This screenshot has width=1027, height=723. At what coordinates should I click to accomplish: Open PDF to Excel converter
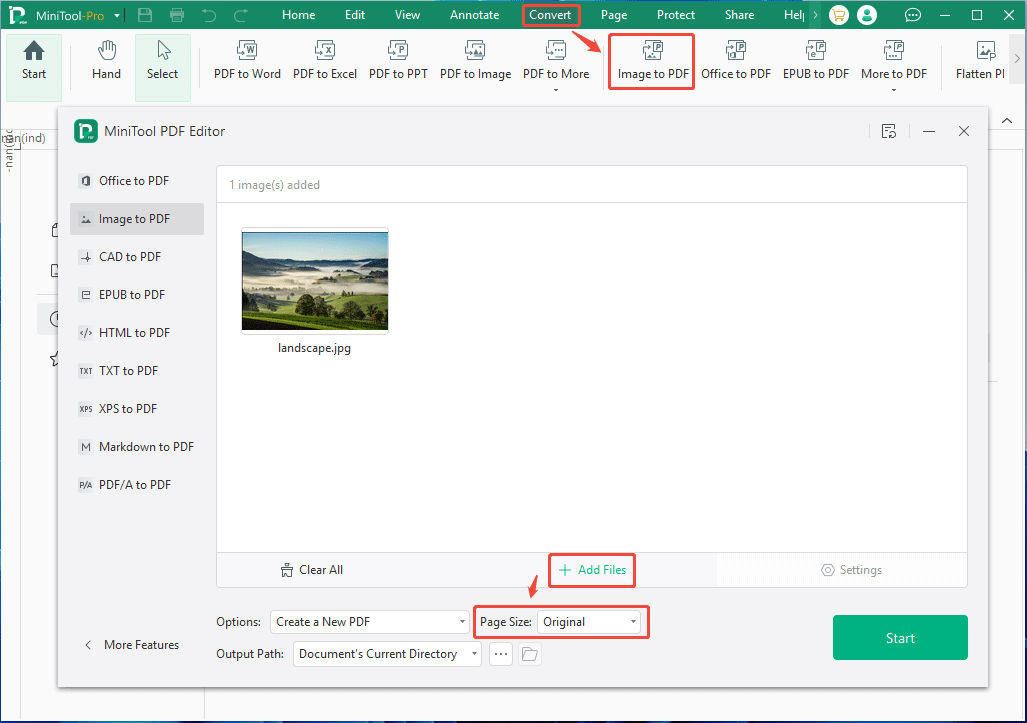click(325, 61)
